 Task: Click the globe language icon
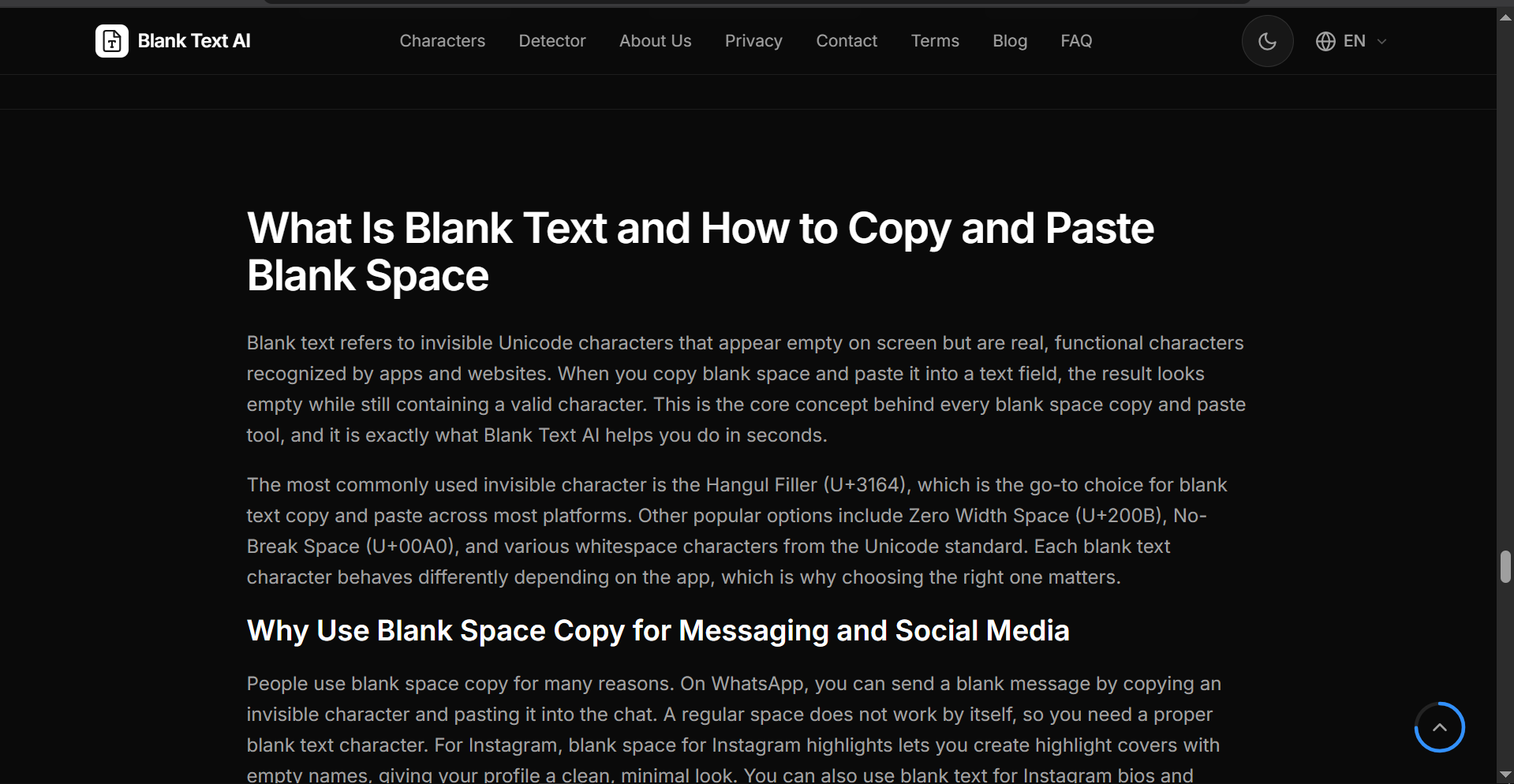coord(1325,41)
